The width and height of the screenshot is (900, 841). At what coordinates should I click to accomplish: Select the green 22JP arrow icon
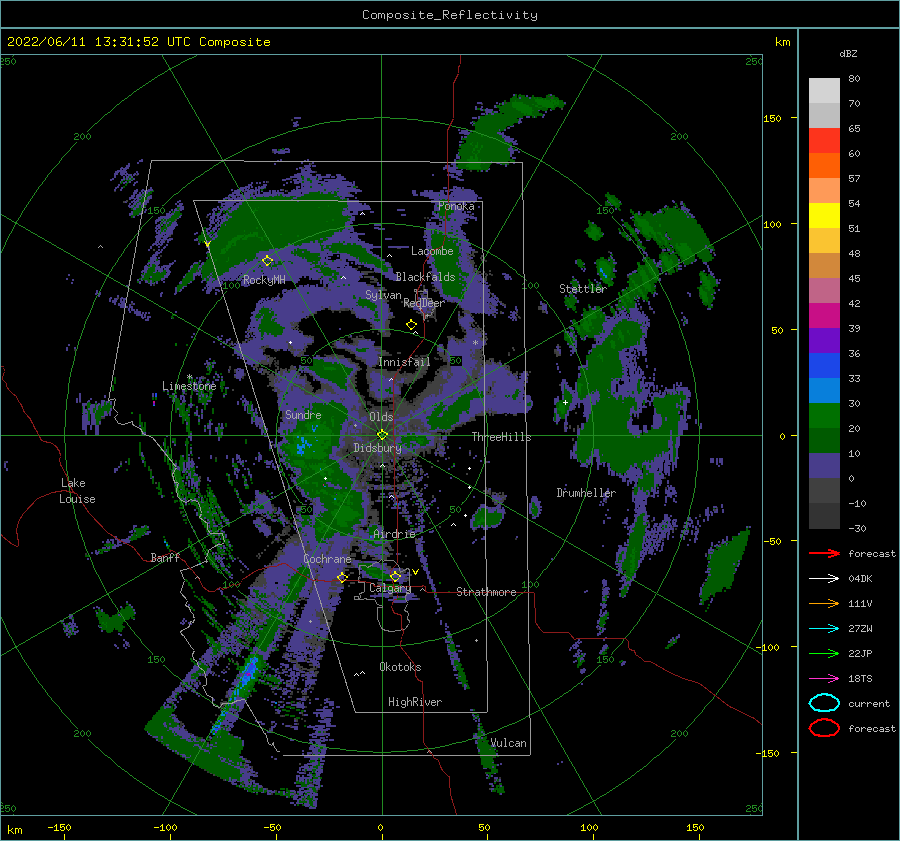824,653
